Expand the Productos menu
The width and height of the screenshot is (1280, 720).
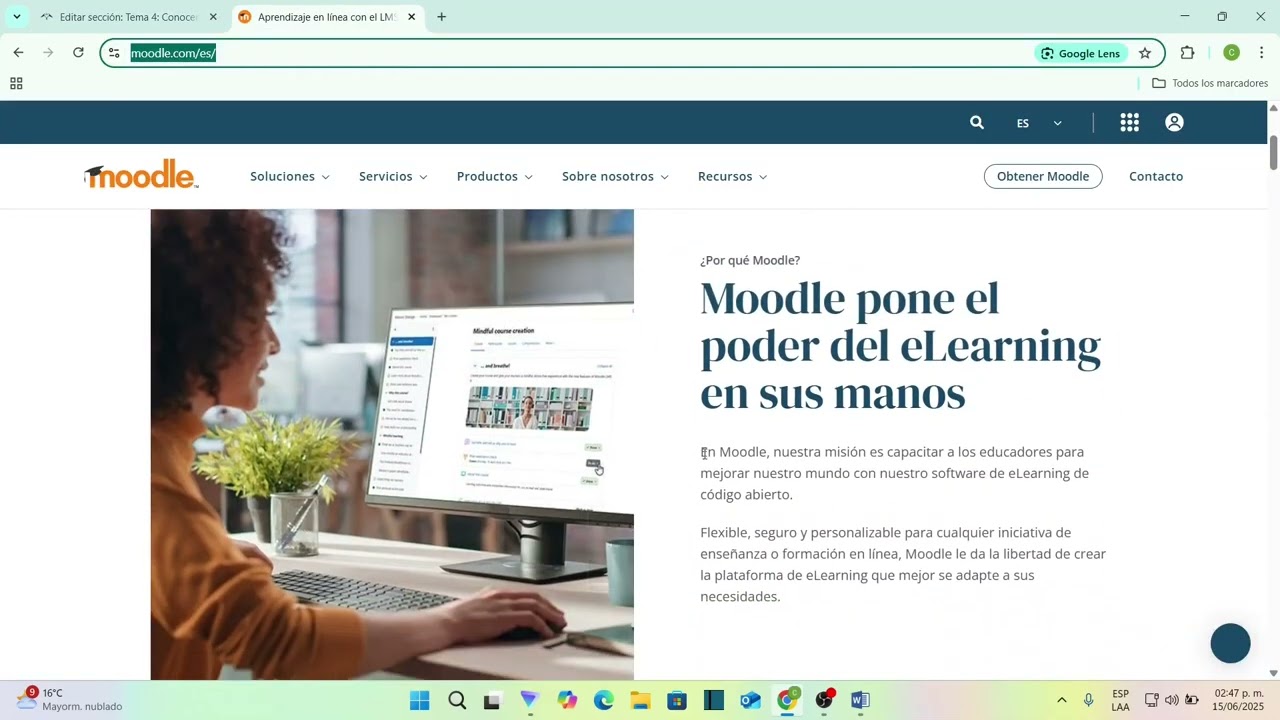coord(495,176)
